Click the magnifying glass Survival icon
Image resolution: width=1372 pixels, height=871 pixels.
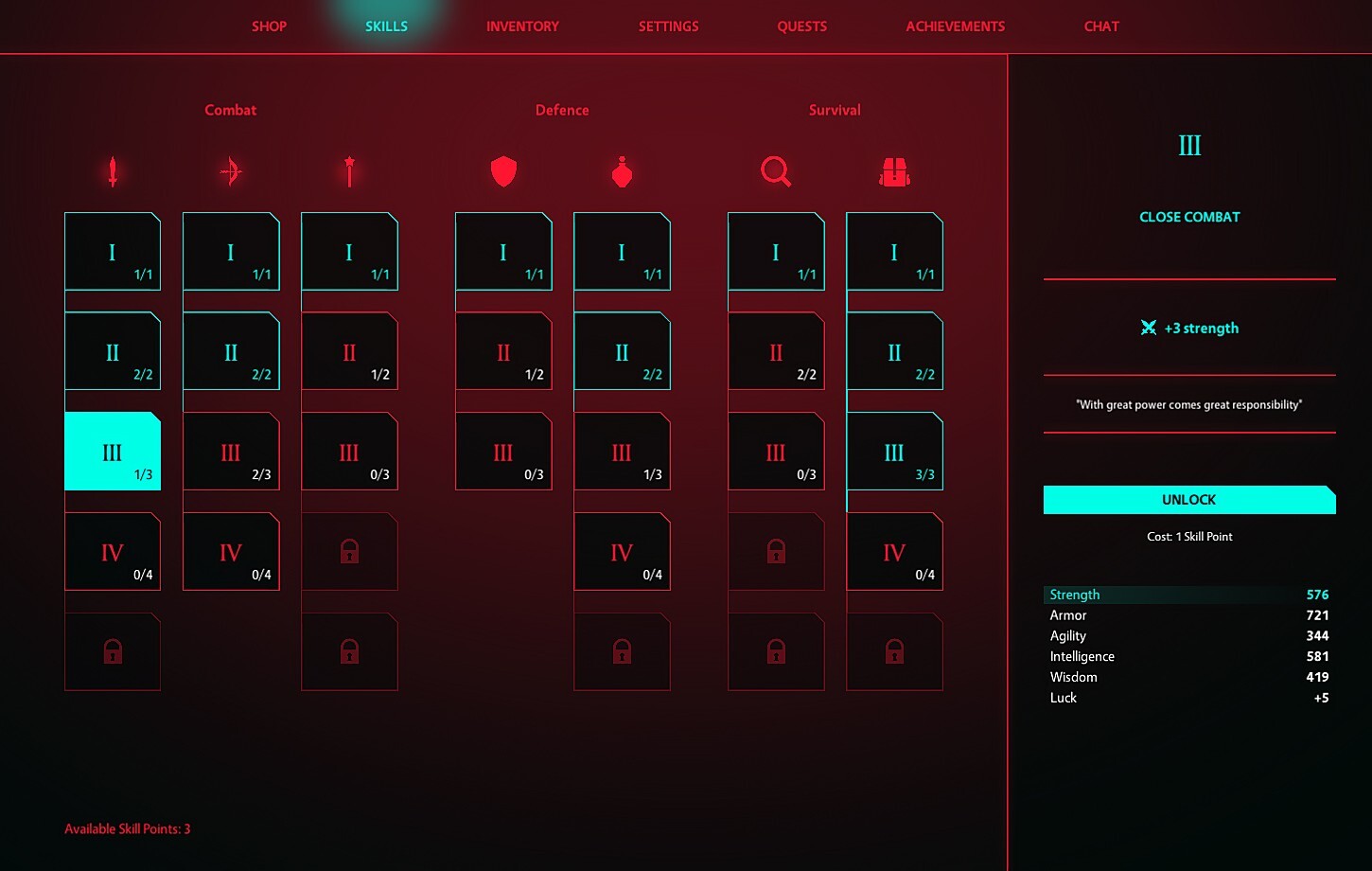point(776,171)
